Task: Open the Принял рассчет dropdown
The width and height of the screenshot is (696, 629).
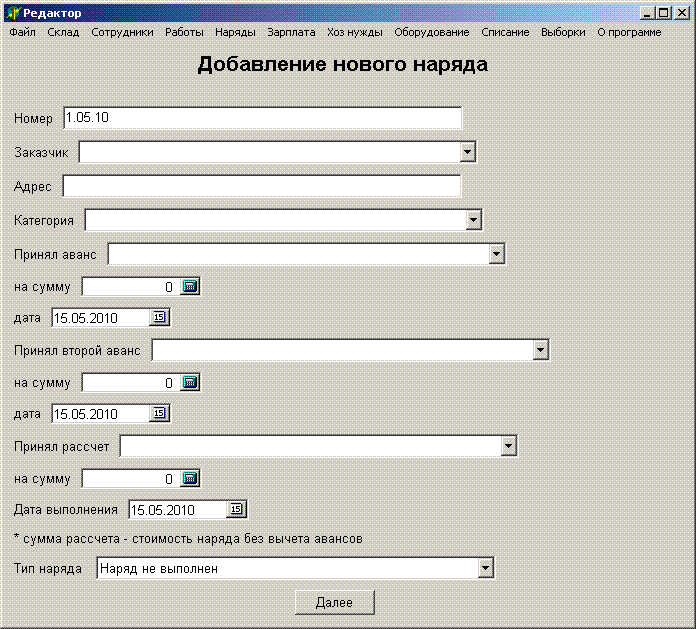Action: 509,446
